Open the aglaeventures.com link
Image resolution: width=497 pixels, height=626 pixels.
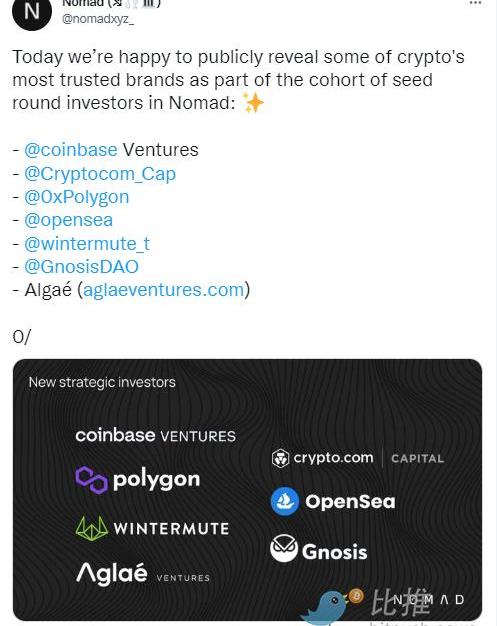point(164,290)
